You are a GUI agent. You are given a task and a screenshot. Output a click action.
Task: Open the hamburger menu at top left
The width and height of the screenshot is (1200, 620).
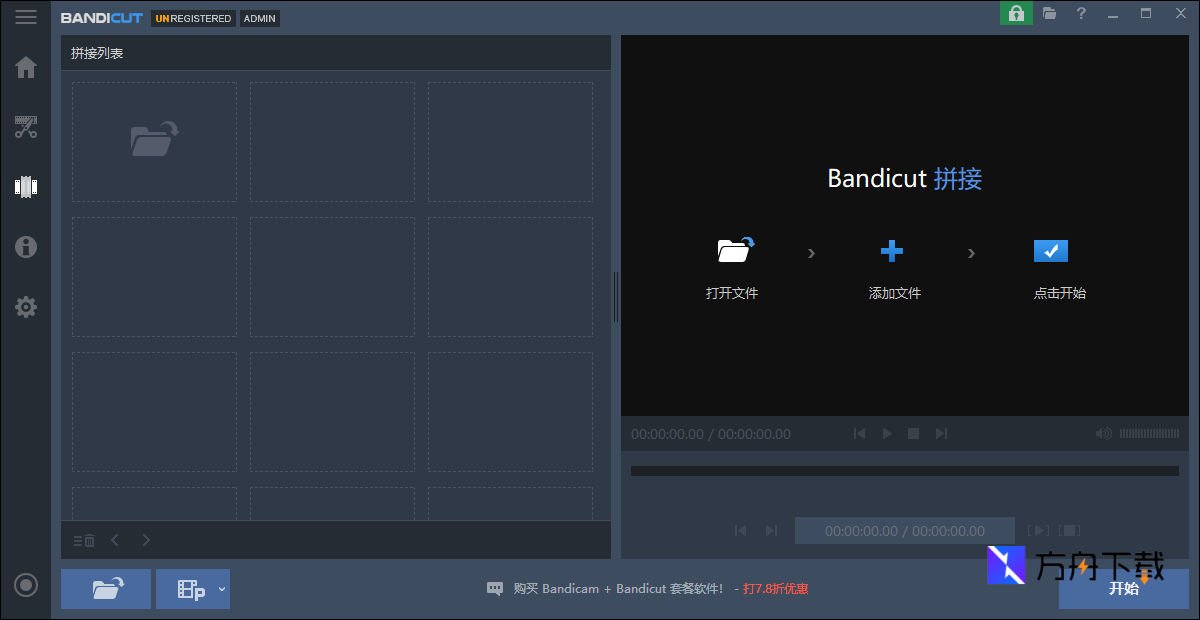coord(26,16)
